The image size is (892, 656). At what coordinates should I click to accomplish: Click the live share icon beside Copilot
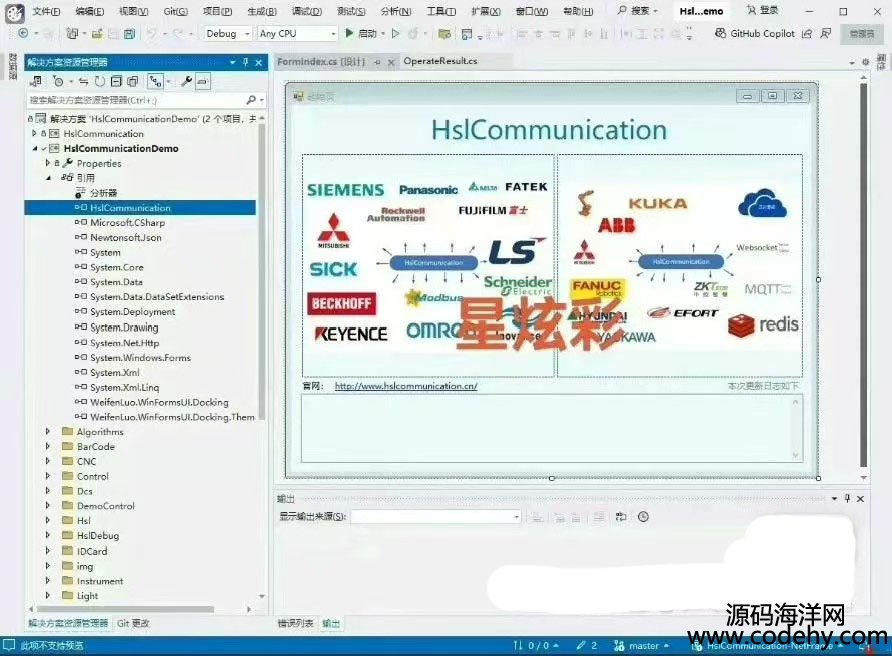tap(807, 34)
